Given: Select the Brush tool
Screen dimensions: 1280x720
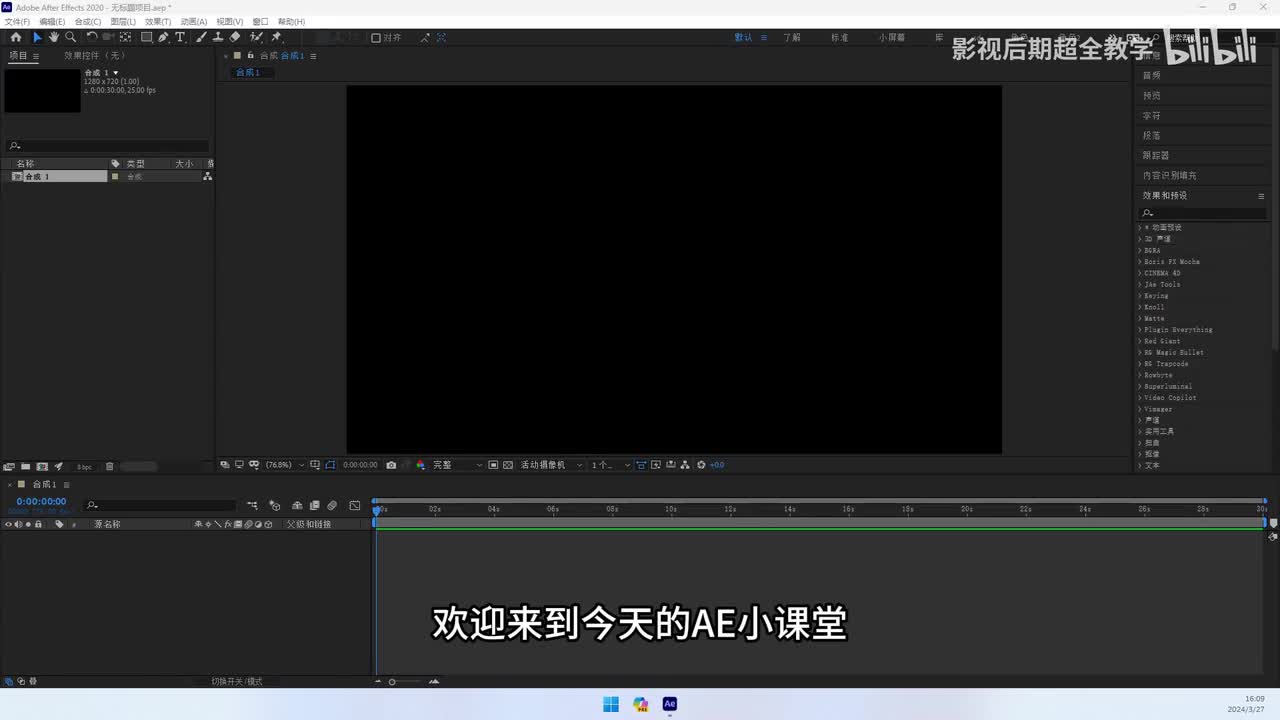Looking at the screenshot, I should (201, 37).
